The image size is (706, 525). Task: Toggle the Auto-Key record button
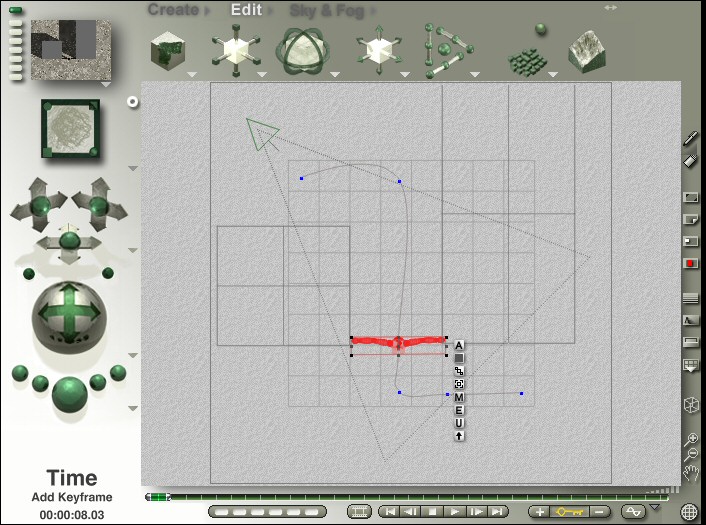(690, 263)
